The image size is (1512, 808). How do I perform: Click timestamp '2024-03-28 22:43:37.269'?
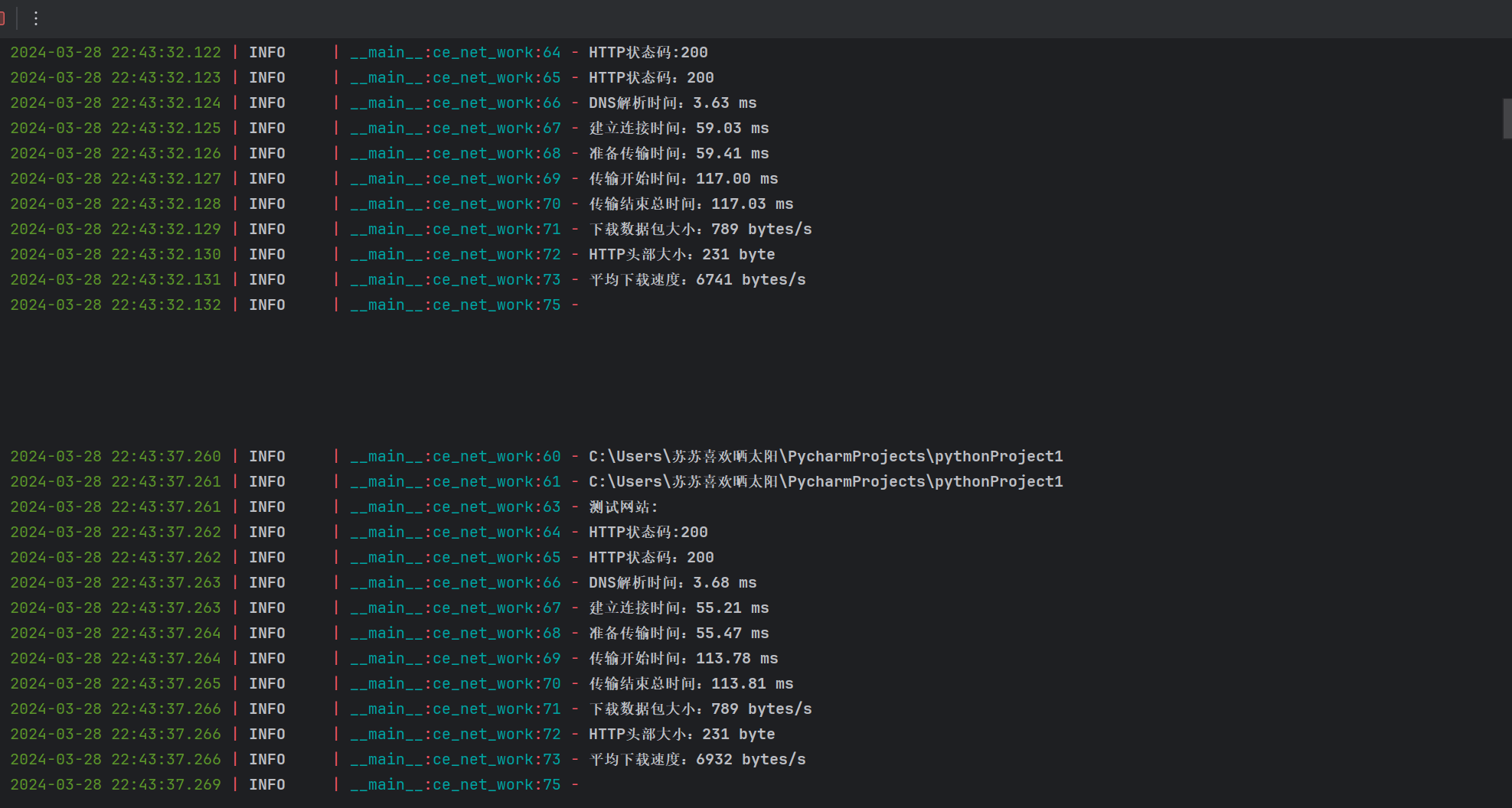point(116,785)
